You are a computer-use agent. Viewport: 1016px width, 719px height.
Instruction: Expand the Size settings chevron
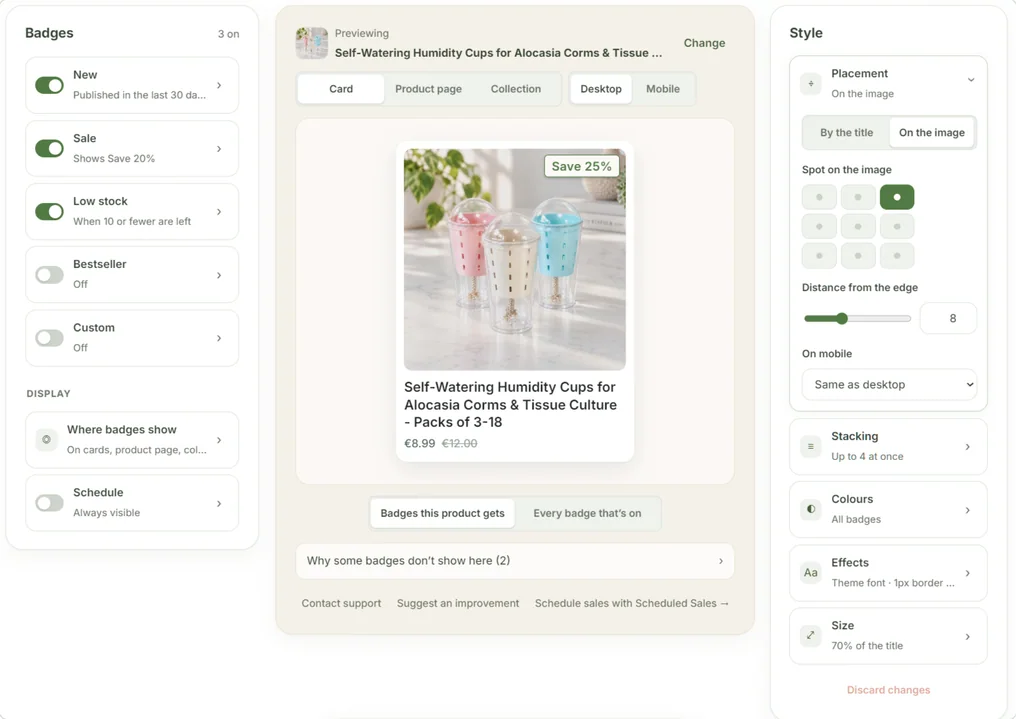point(967,637)
